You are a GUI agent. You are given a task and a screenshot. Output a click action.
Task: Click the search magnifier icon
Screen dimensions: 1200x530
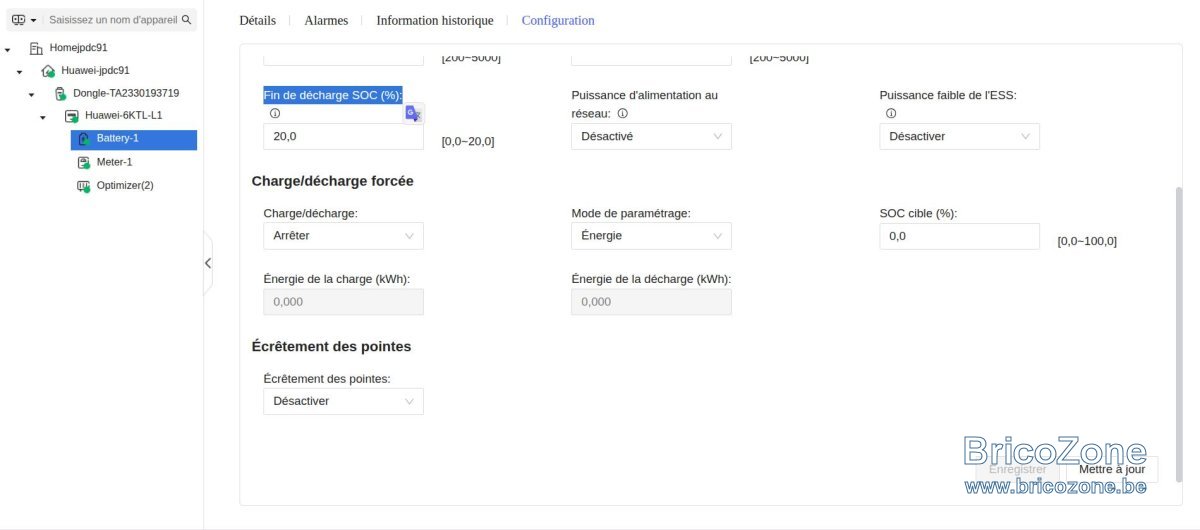point(186,19)
